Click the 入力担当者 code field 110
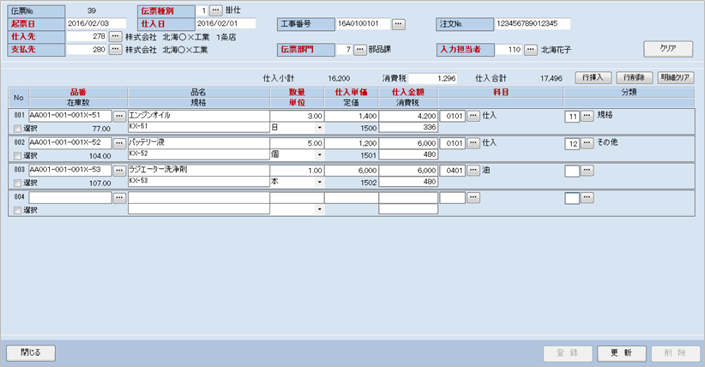This screenshot has width=705, height=367. (x=509, y=50)
